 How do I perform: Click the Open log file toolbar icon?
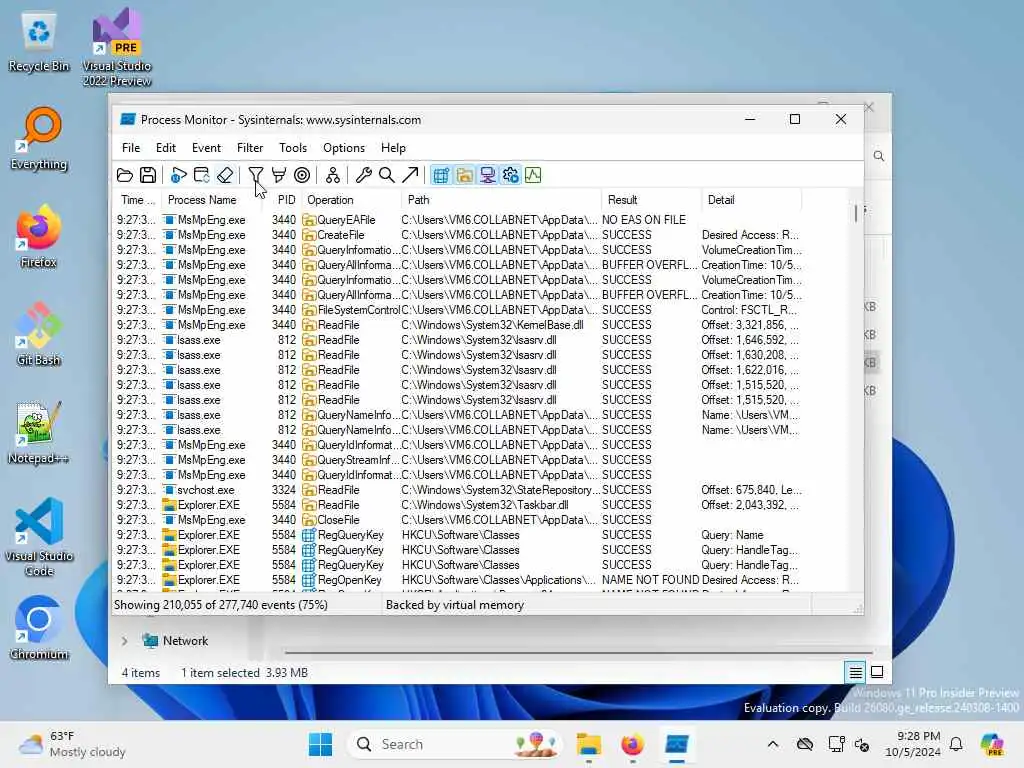tap(125, 175)
